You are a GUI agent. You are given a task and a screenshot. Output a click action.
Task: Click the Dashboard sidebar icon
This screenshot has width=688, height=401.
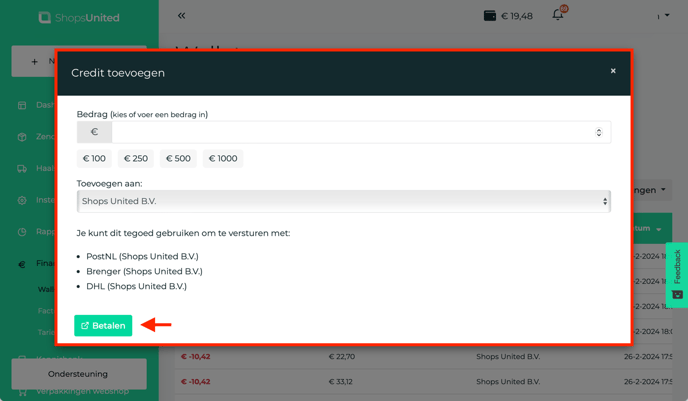tap(22, 105)
